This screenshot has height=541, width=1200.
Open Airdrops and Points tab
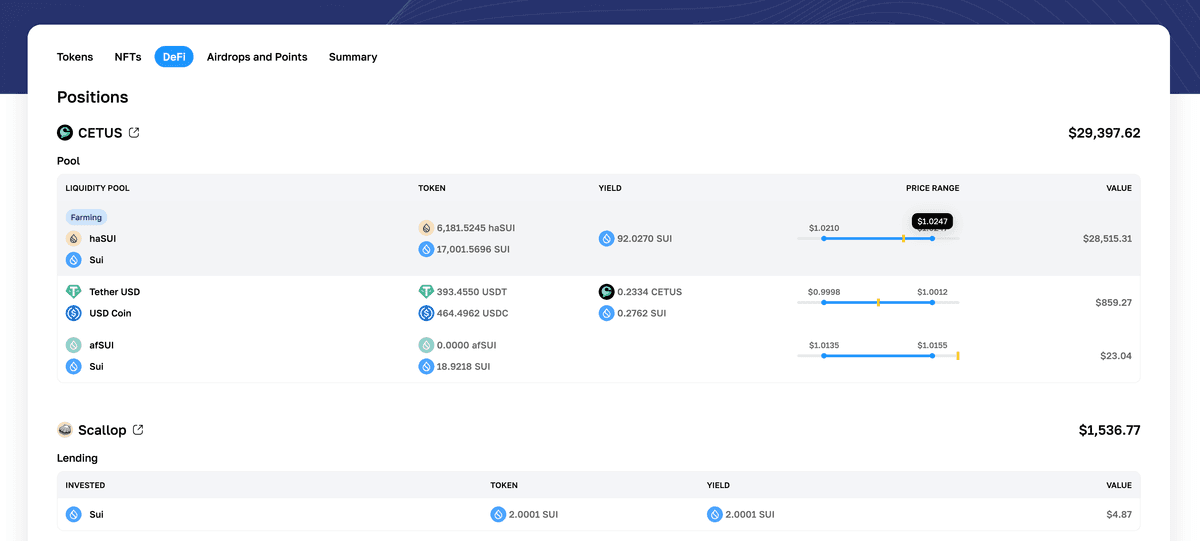257,57
